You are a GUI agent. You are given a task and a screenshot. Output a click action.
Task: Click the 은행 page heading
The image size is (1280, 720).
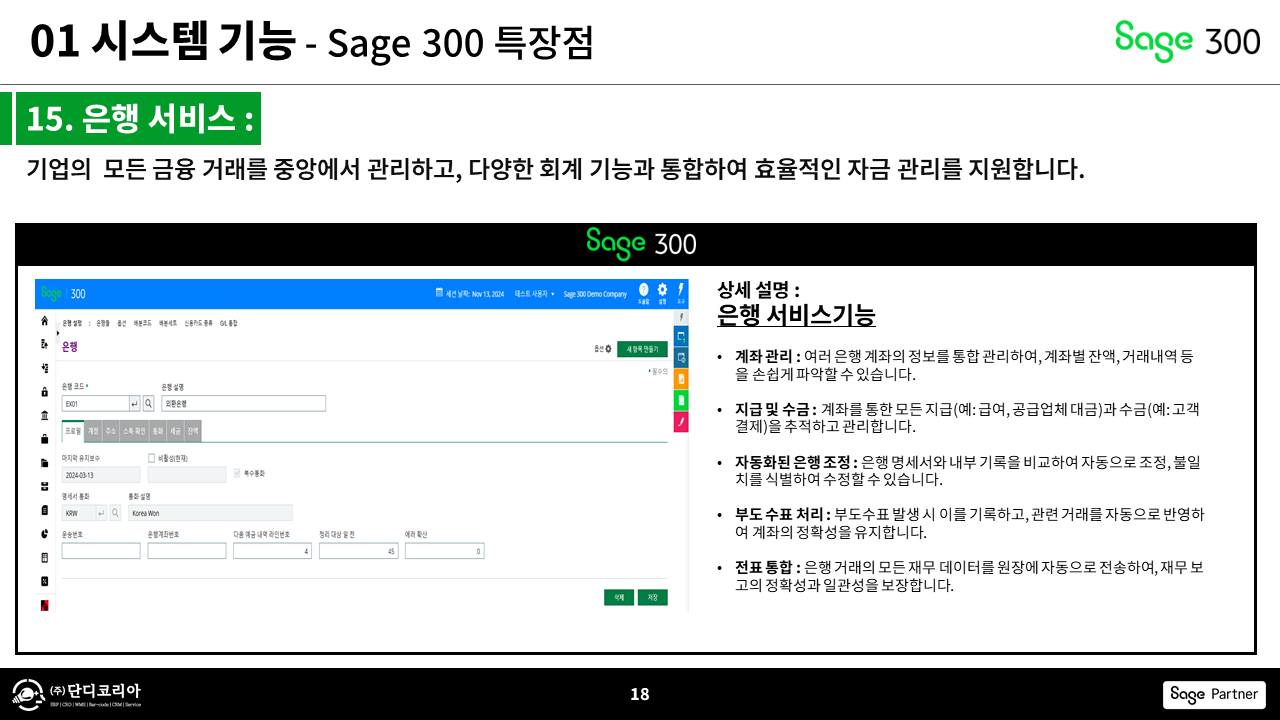[x=70, y=346]
